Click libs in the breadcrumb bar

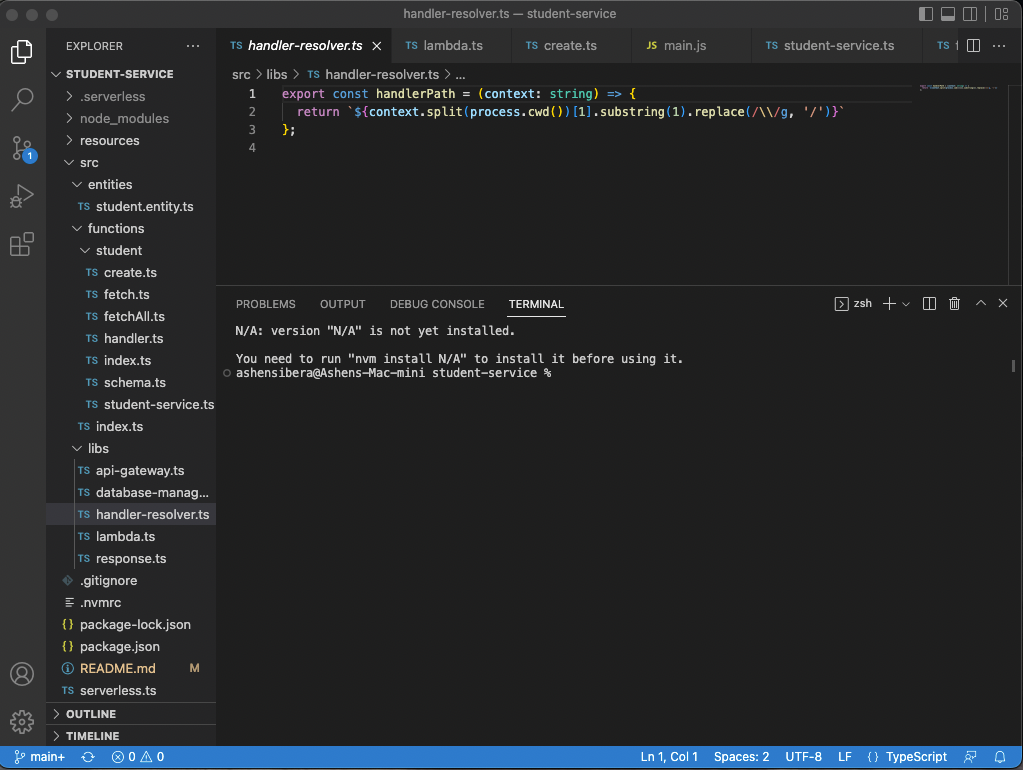coord(278,74)
